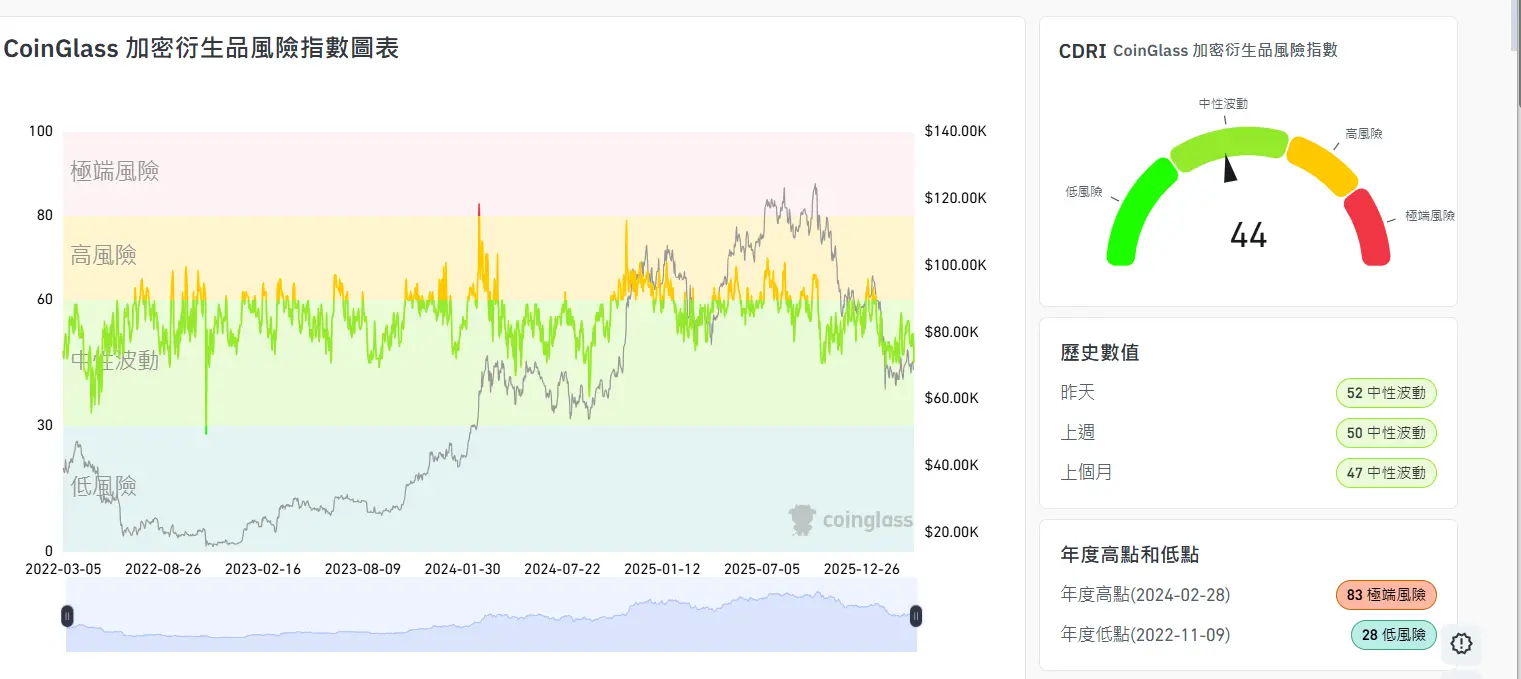1521x679 pixels.
Task: Click the 47 中性波動 badge
Action: click(1386, 473)
